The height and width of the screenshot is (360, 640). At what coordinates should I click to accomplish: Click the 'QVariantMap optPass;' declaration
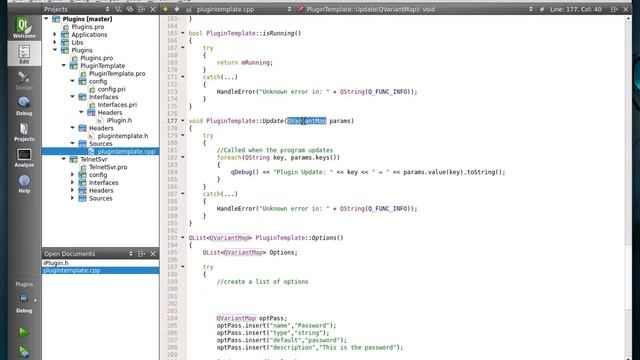252,318
